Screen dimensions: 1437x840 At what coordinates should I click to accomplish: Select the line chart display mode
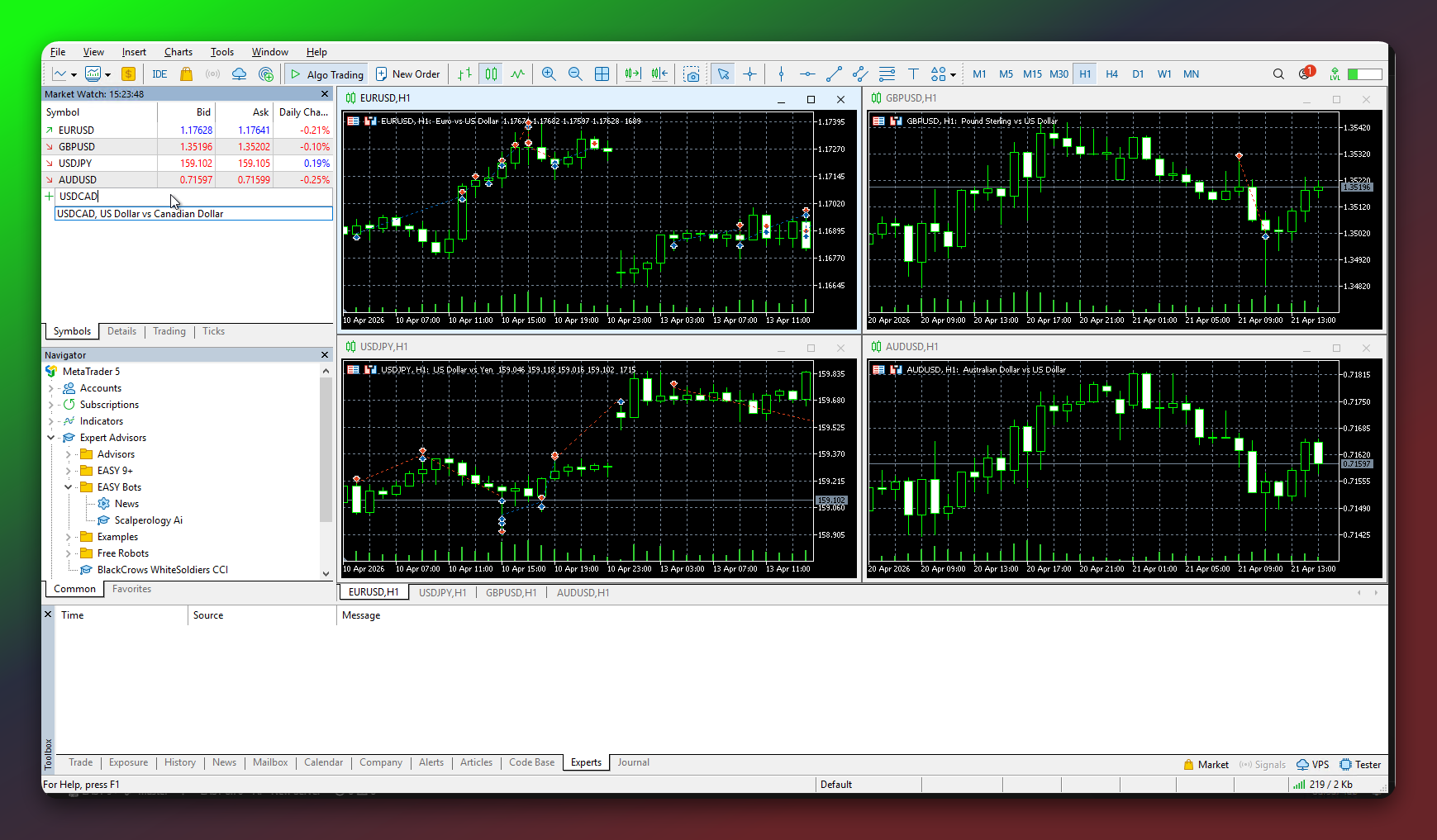(x=517, y=74)
